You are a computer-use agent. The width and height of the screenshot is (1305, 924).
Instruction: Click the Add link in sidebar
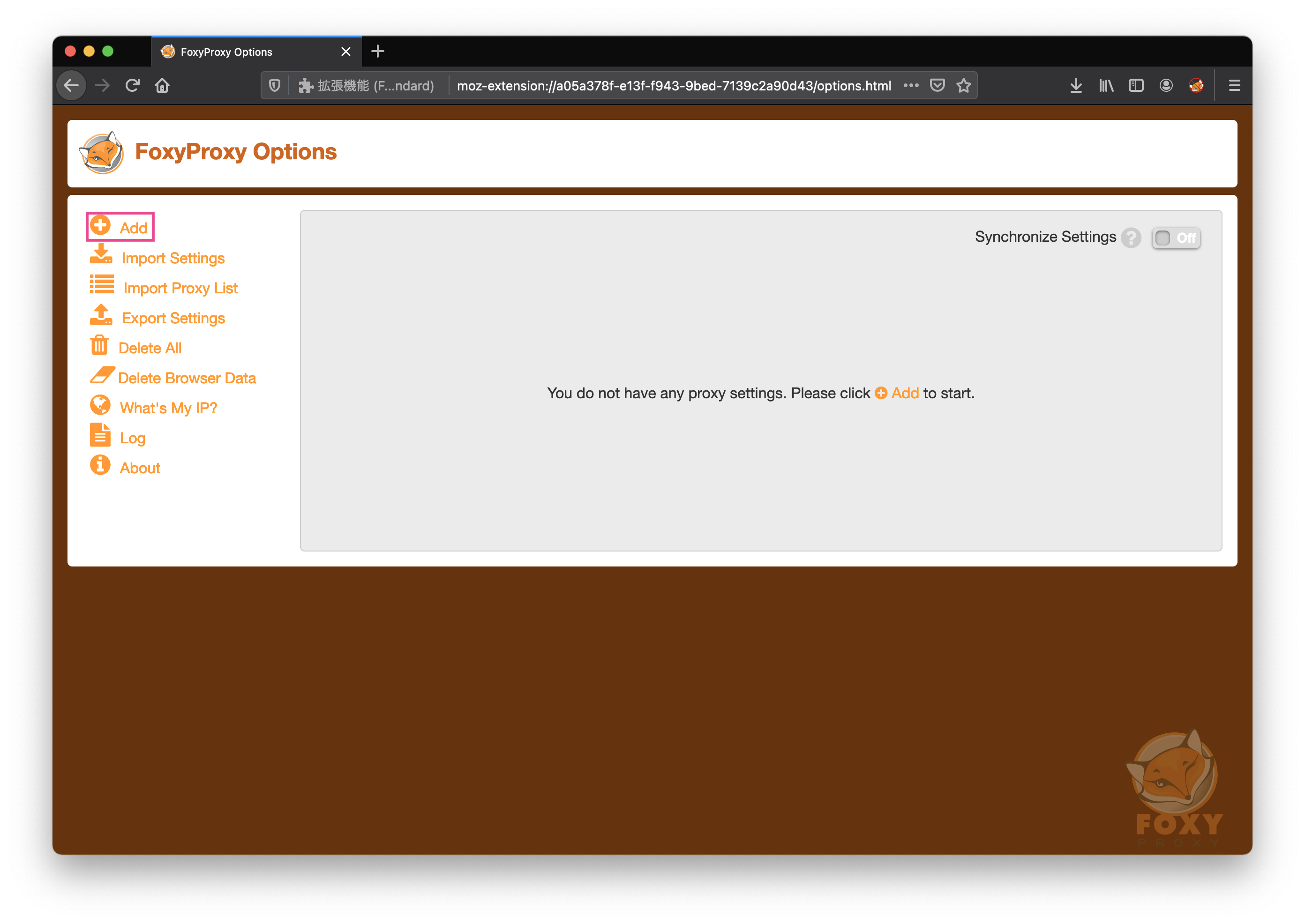coord(134,228)
